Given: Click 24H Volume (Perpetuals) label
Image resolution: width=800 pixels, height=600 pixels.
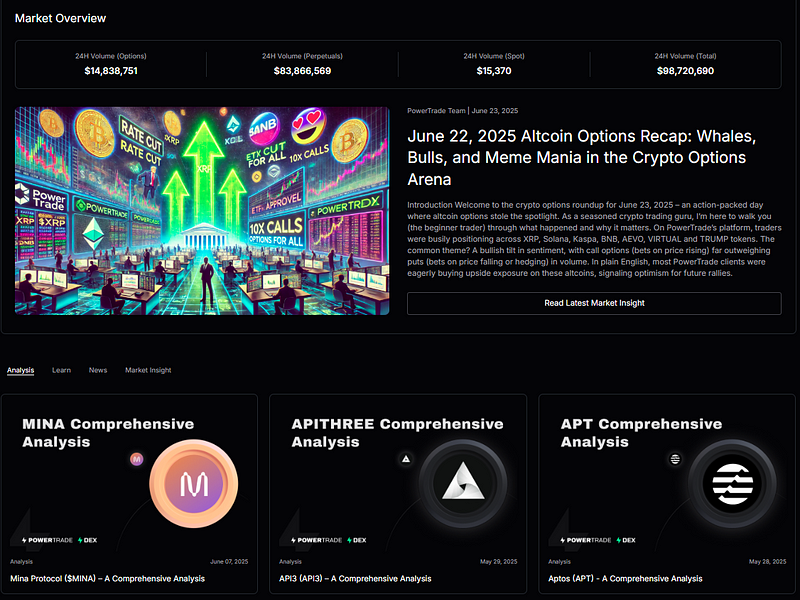Looking at the screenshot, I should (302, 56).
